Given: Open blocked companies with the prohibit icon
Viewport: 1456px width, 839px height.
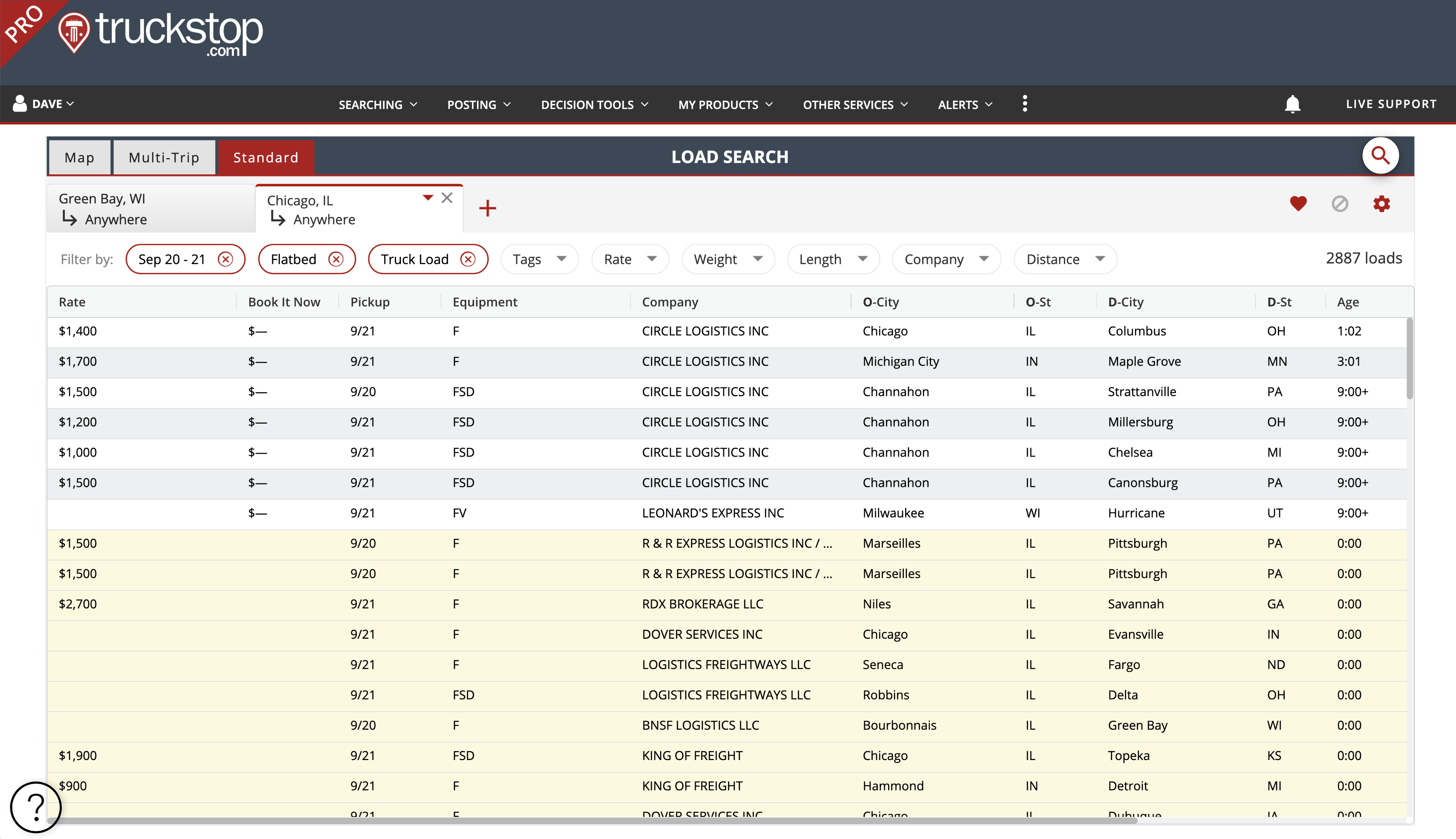Looking at the screenshot, I should click(x=1340, y=204).
